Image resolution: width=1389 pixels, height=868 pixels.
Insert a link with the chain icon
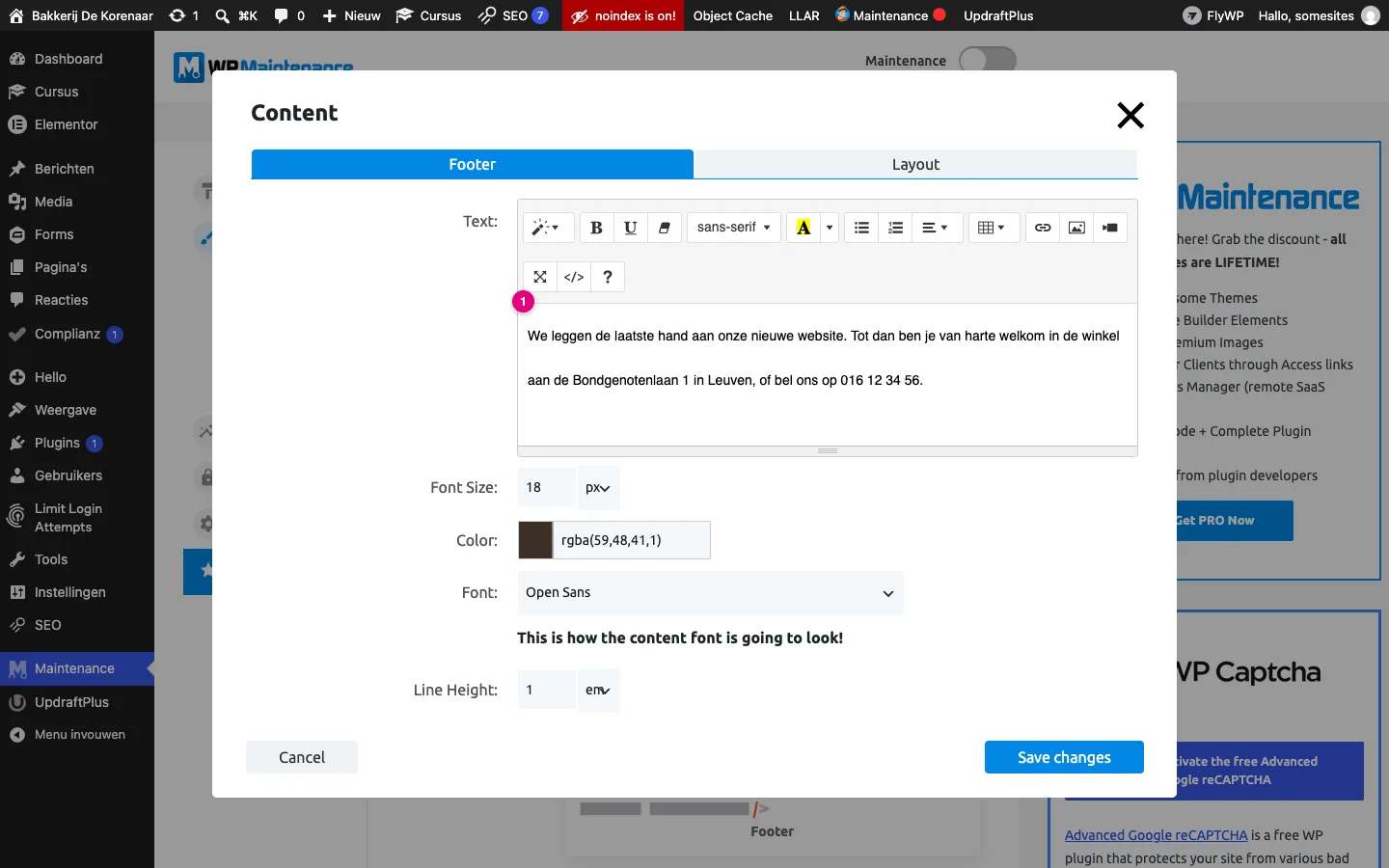click(1043, 228)
